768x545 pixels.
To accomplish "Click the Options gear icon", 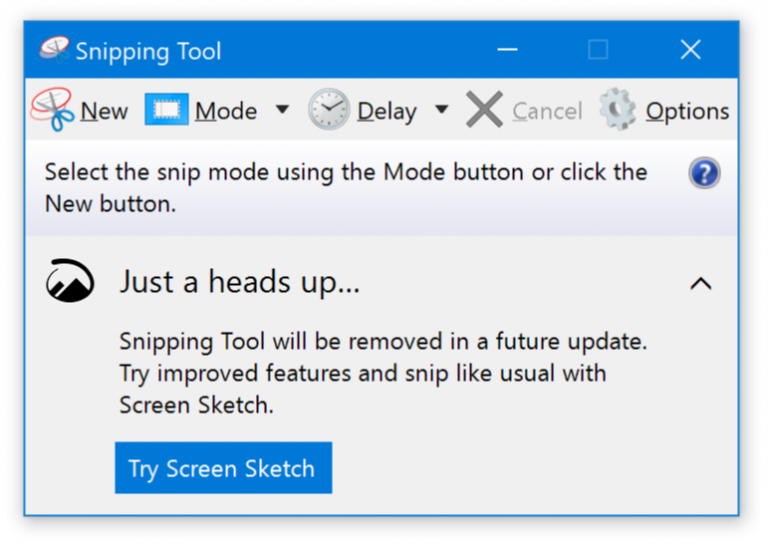I will 618,110.
